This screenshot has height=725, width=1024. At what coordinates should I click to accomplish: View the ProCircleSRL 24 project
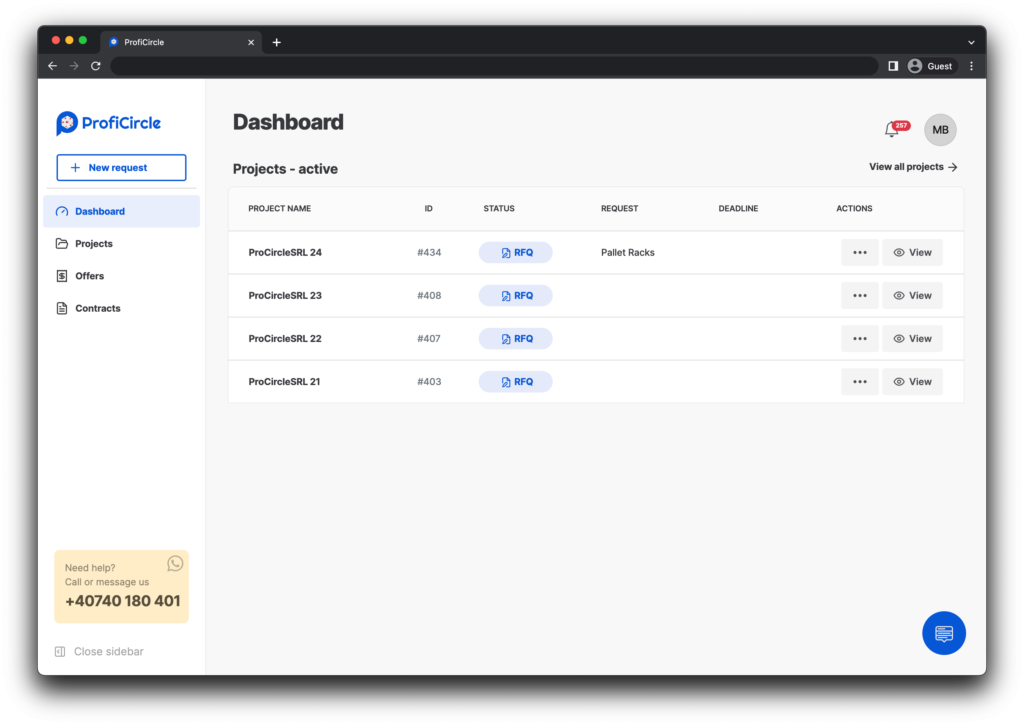pos(912,253)
